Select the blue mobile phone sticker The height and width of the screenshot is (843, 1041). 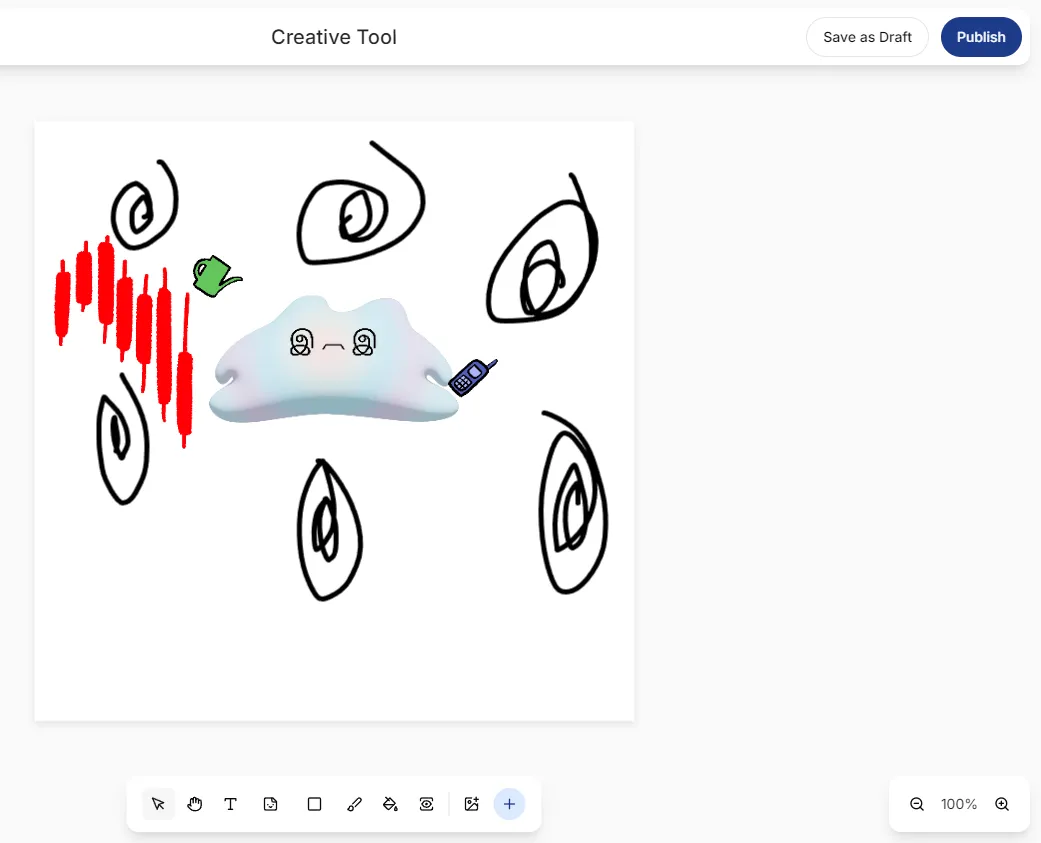[469, 377]
